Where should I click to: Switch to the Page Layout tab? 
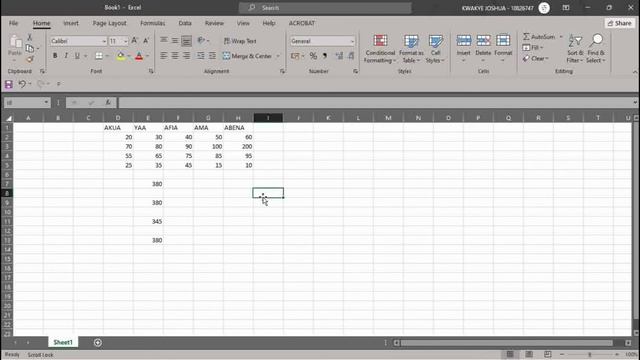pos(109,23)
